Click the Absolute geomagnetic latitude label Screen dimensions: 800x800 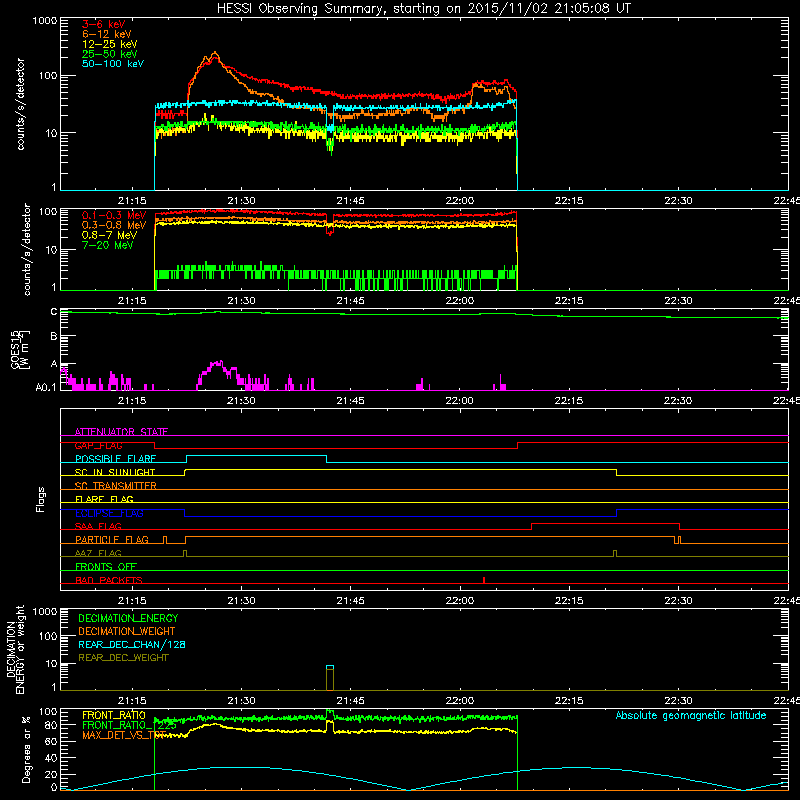[x=691, y=715]
